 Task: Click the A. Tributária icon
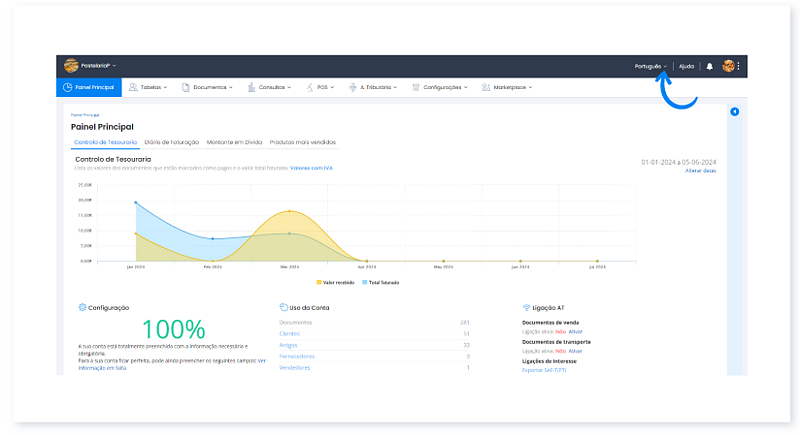click(353, 87)
